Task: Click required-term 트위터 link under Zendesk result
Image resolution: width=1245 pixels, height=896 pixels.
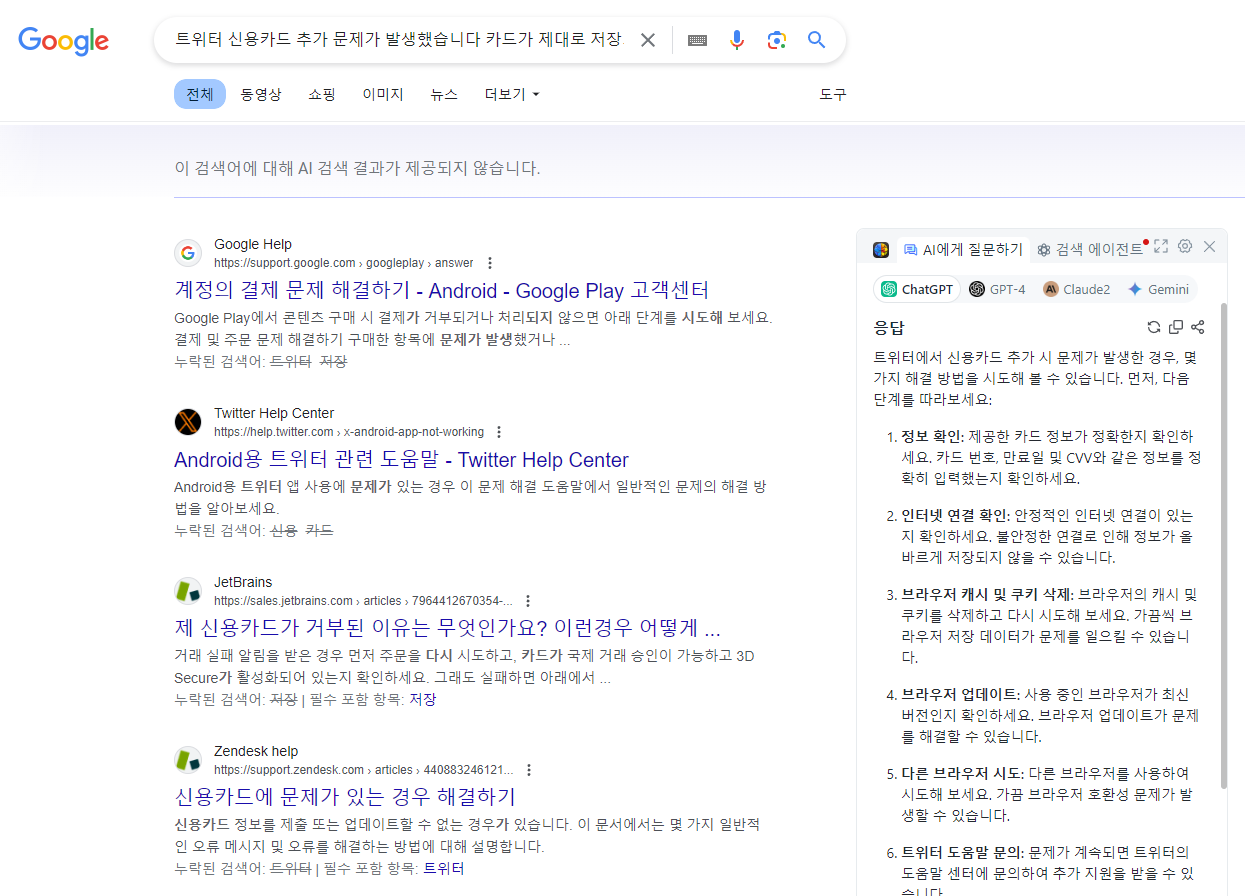Action: tap(444, 868)
